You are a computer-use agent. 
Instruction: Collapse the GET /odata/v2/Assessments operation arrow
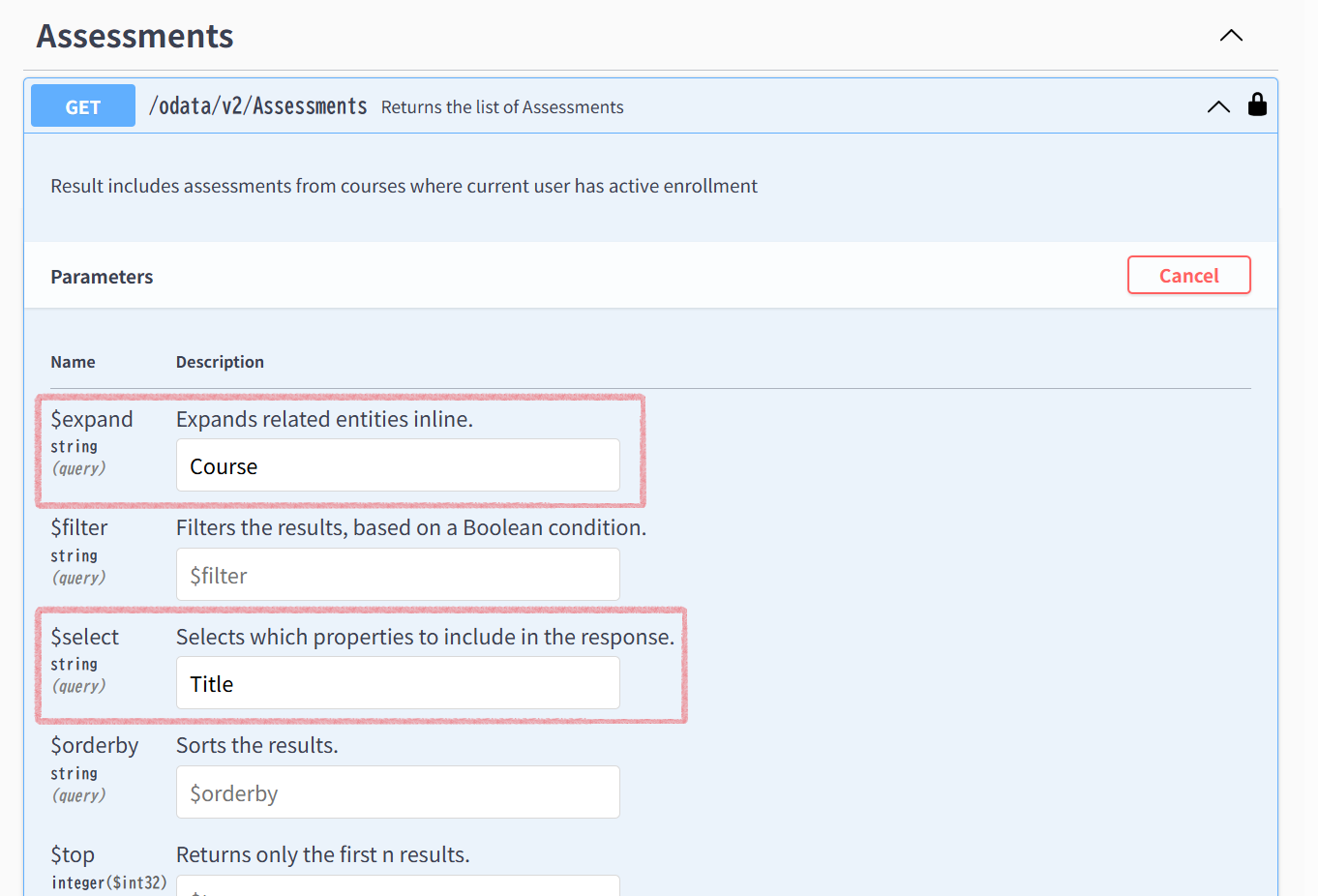point(1218,106)
